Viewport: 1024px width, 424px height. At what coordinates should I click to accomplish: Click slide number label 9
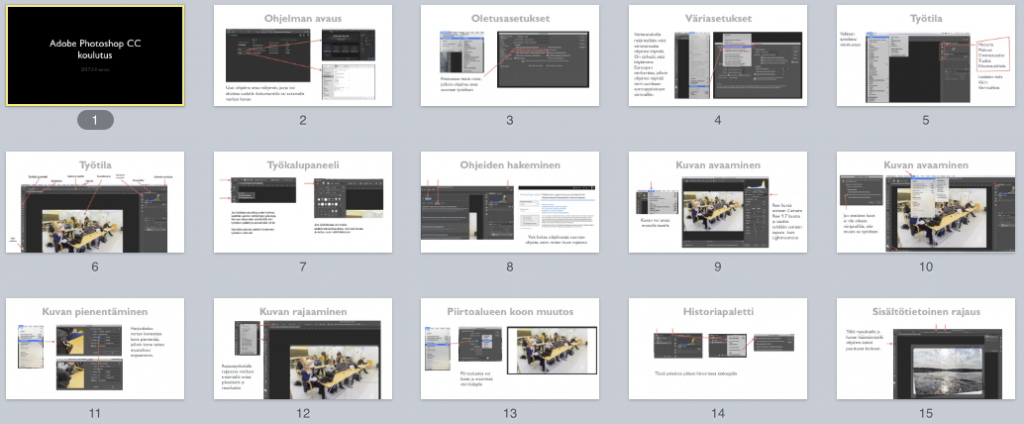718,267
